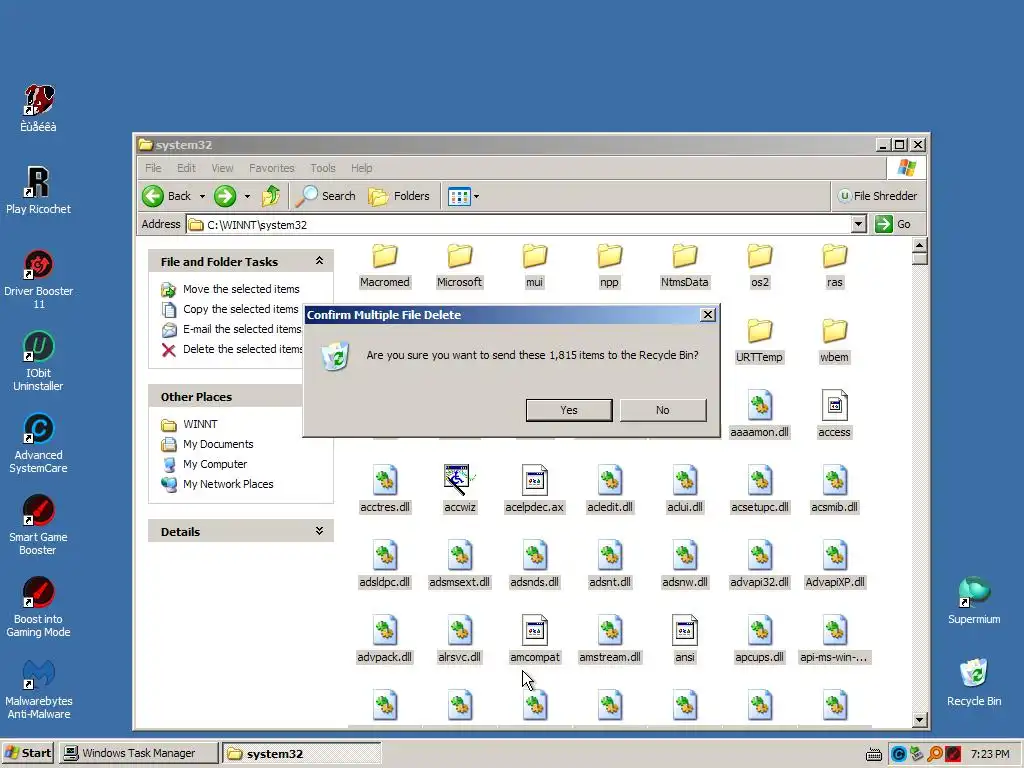Screen dimensions: 1024x768
Task: Select the aaaamon.dll file icon
Action: (760, 406)
